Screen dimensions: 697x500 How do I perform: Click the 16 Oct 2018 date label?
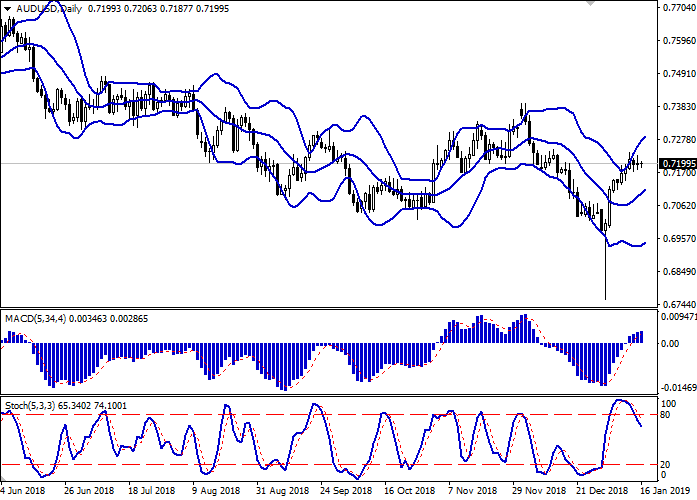click(x=409, y=491)
